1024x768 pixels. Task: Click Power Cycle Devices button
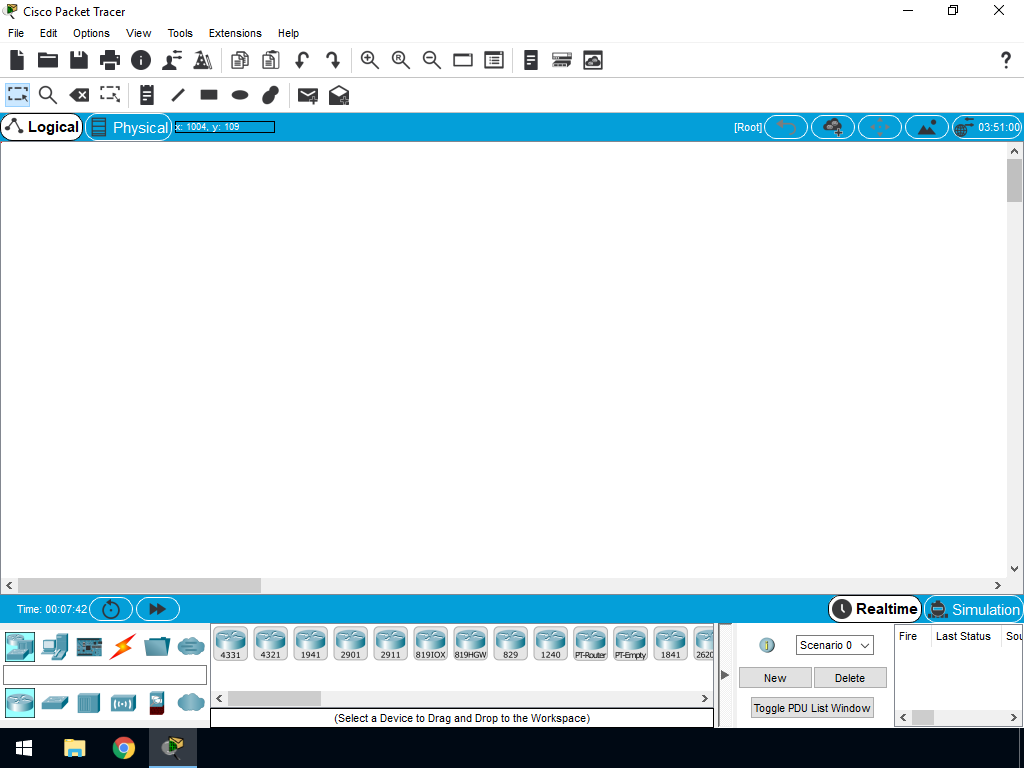(111, 609)
